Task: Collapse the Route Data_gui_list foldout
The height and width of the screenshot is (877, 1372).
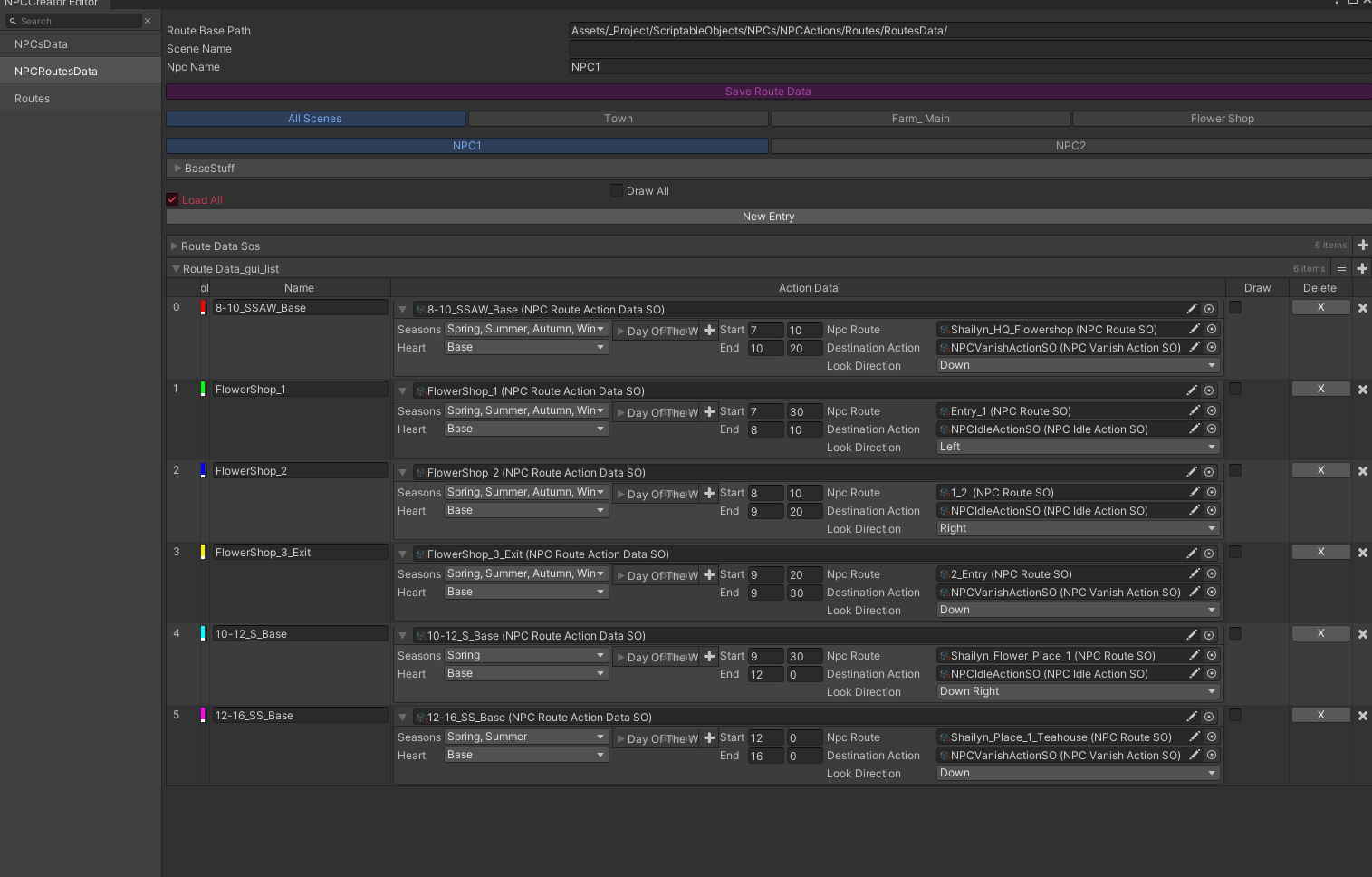Action: point(176,269)
